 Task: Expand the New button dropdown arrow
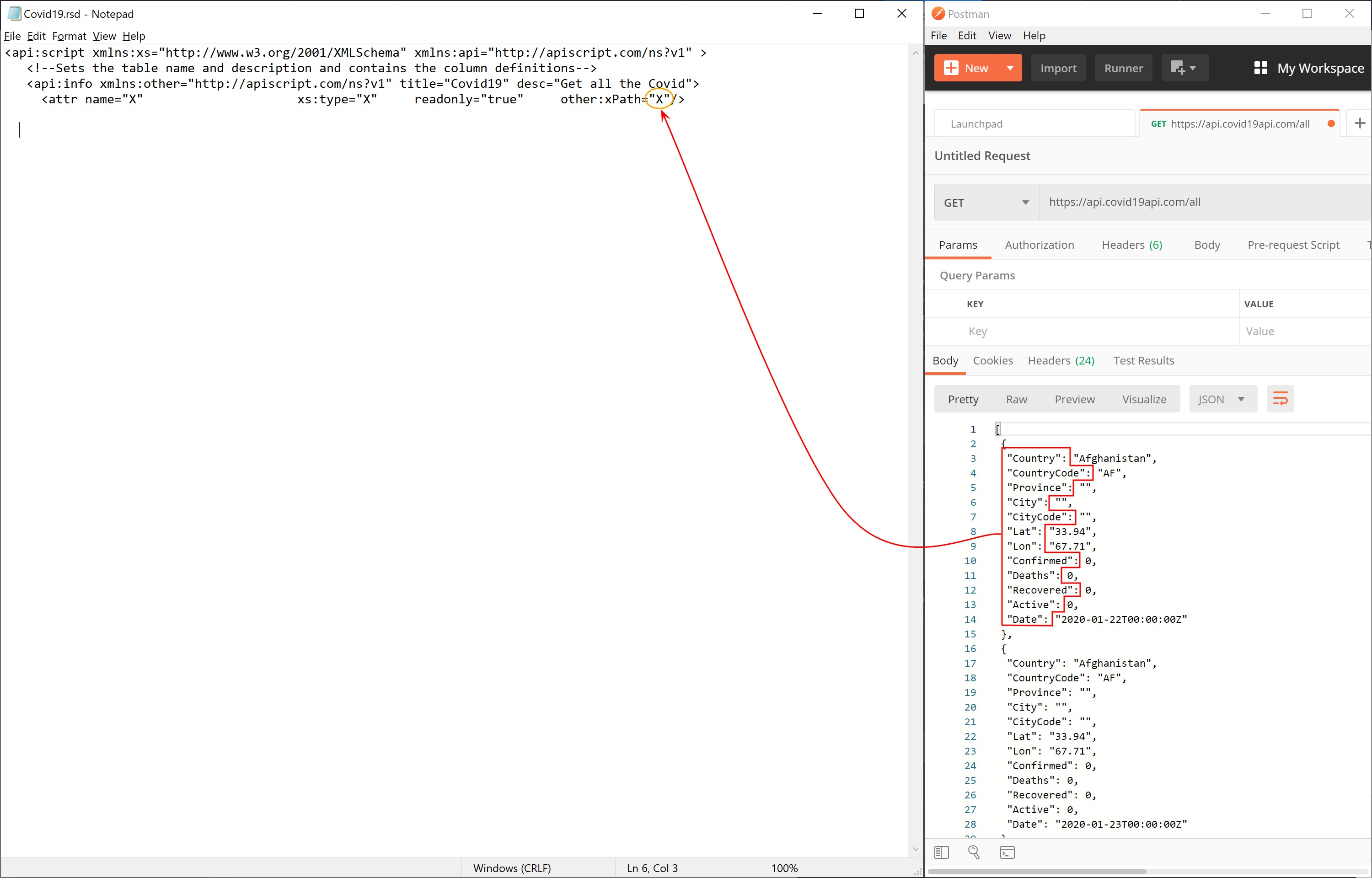pyautogui.click(x=1010, y=68)
